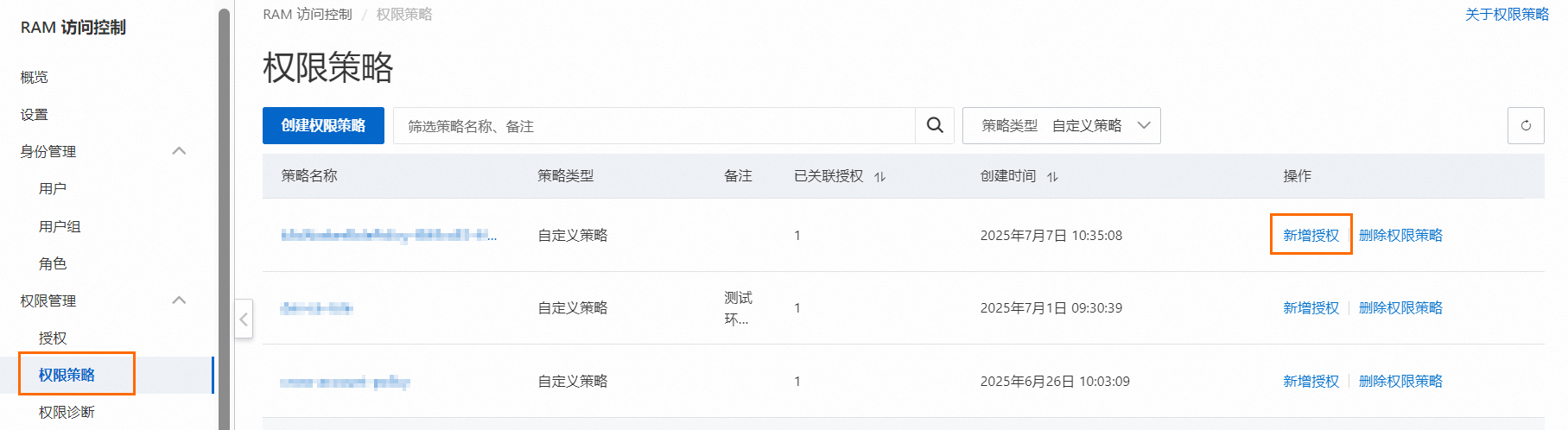This screenshot has height=430, width=1568.
Task: Go to 用户组 in sidebar
Action: tap(60, 226)
